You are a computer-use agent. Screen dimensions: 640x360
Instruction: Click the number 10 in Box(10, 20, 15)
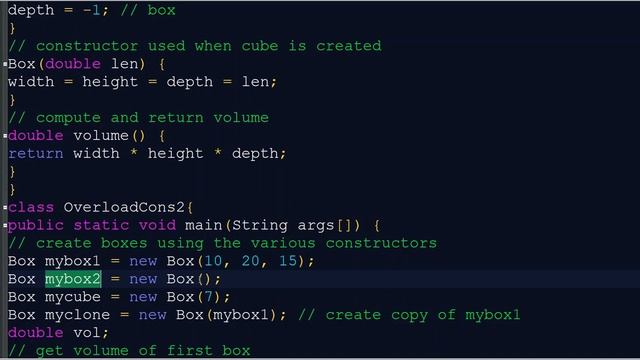[x=213, y=261]
